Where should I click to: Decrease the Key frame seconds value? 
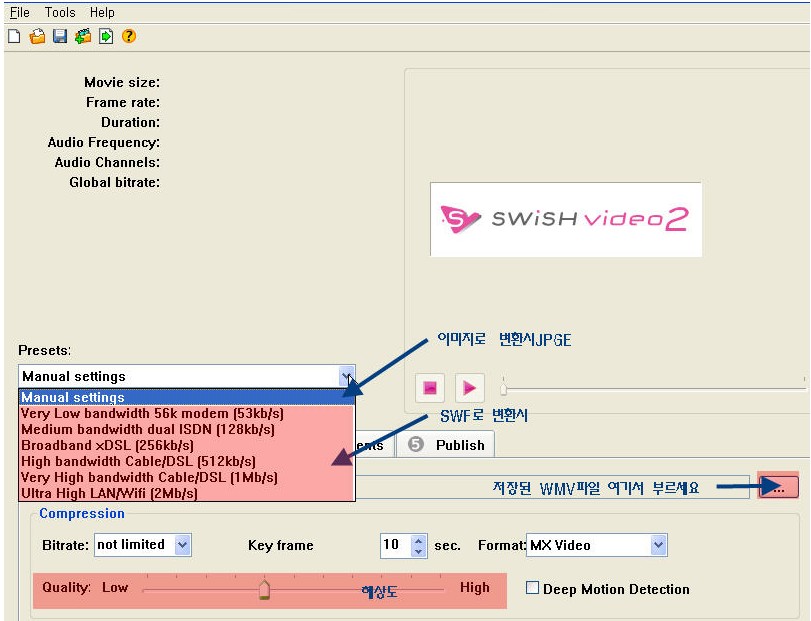pos(418,551)
